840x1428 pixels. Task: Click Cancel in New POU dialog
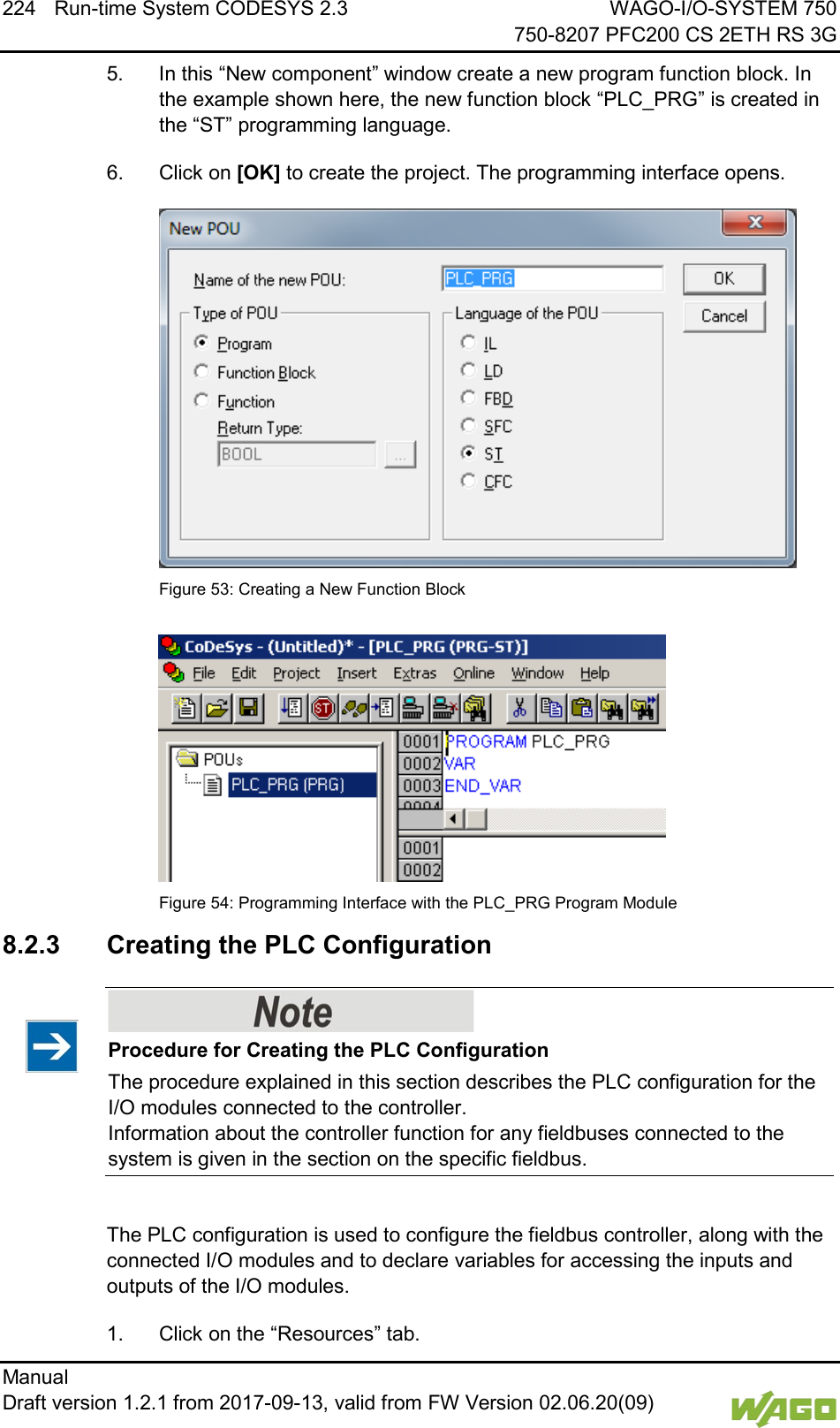click(724, 316)
